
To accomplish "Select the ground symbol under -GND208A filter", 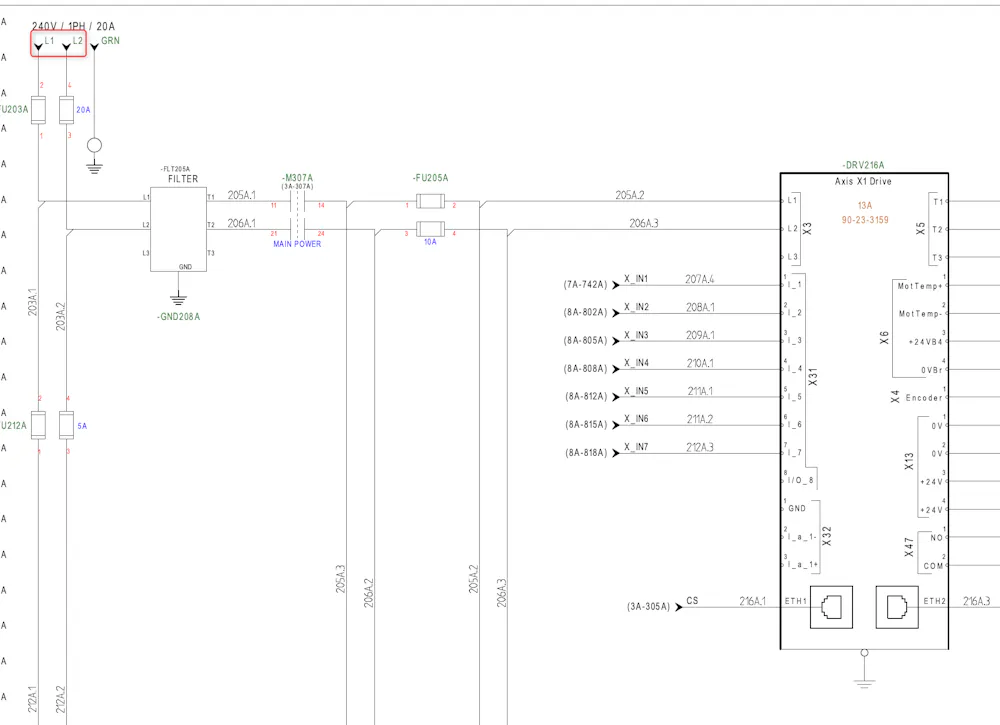I will [x=179, y=298].
